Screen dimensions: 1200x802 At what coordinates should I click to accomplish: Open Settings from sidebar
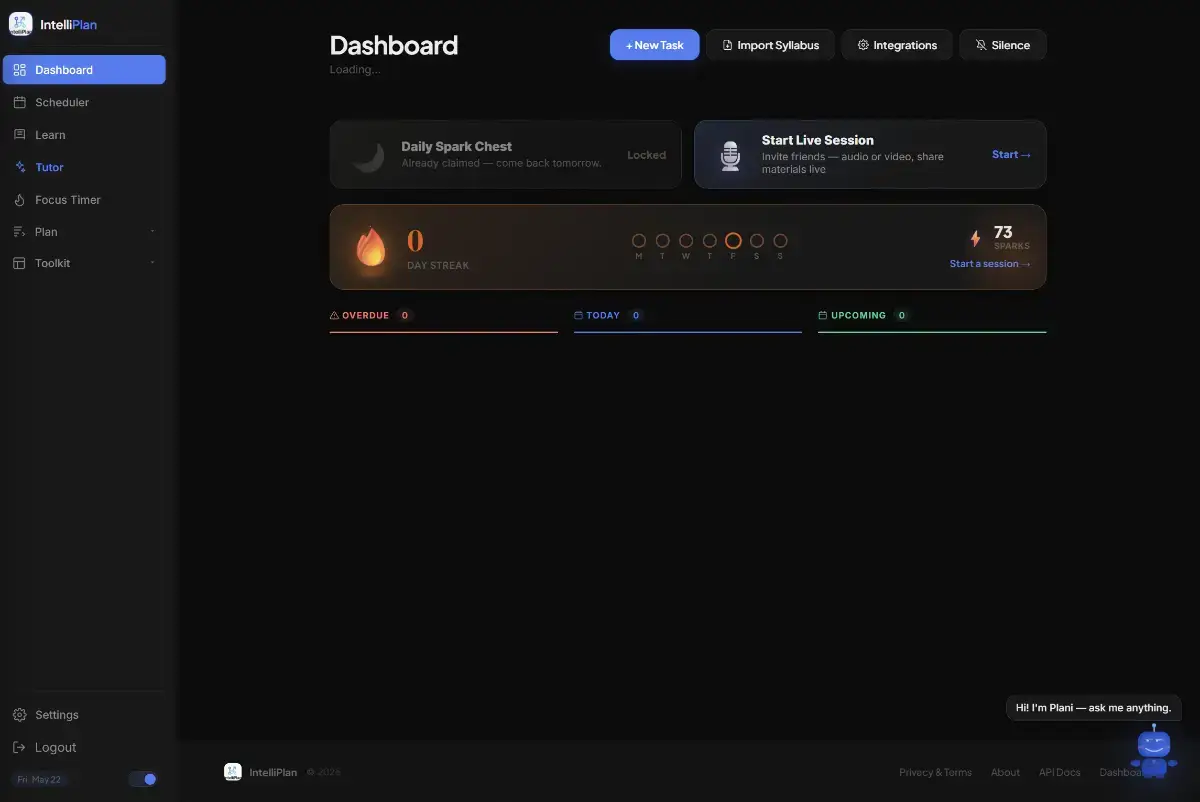click(x=84, y=715)
